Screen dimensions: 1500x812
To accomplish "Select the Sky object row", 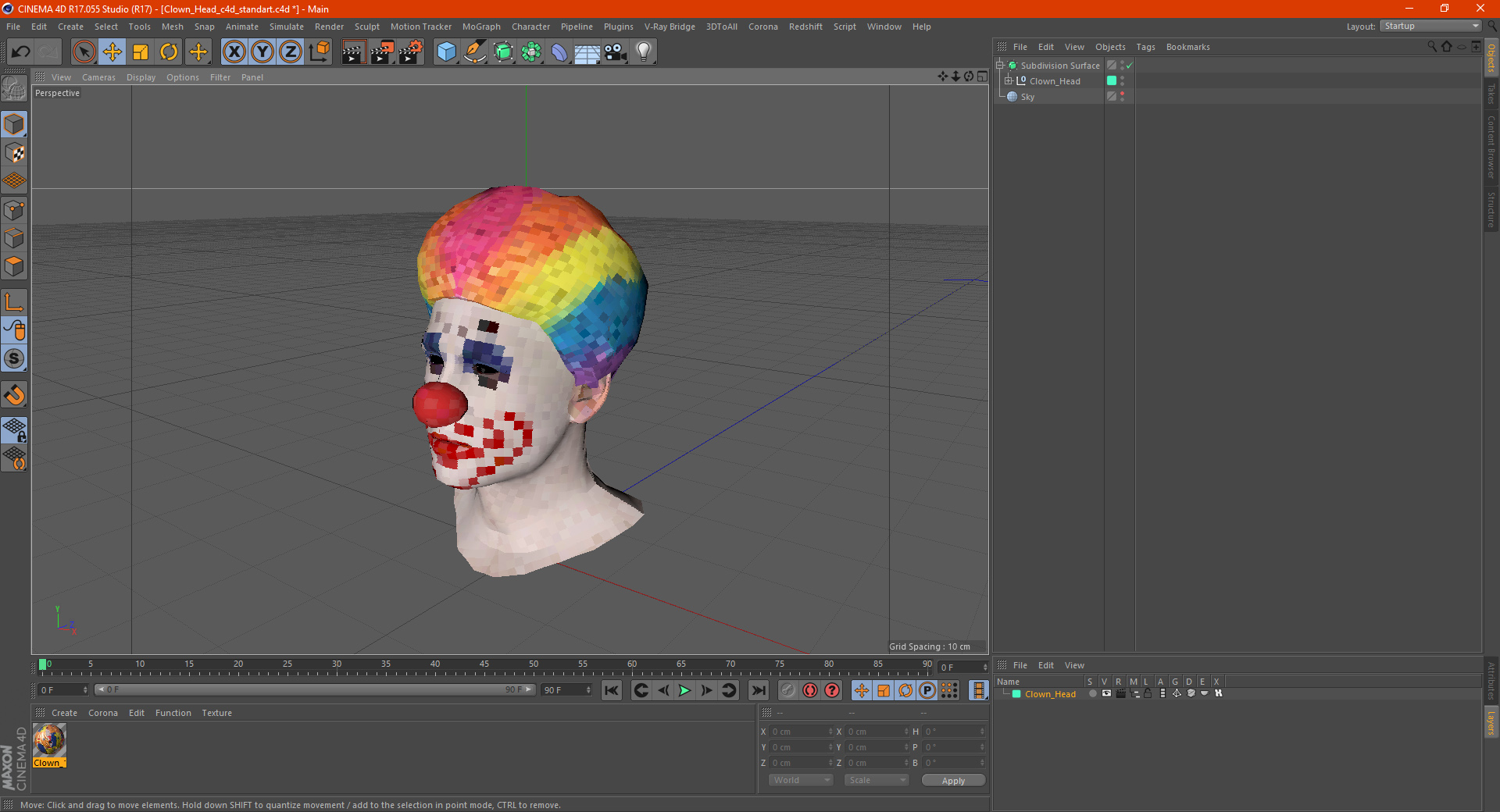I will (x=1049, y=97).
